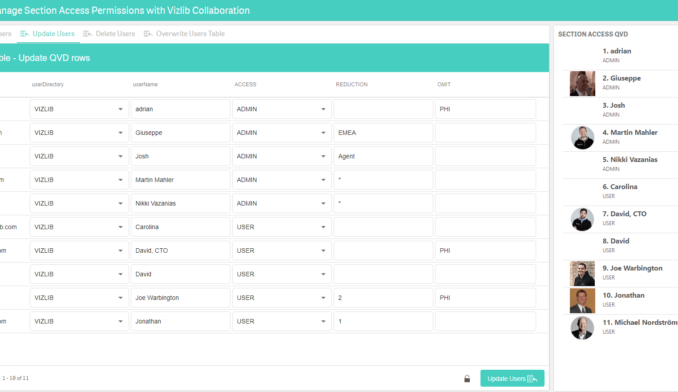The height and width of the screenshot is (392, 678).
Task: Open ACCESS dropdown for David, CTO row
Action: coord(282,251)
